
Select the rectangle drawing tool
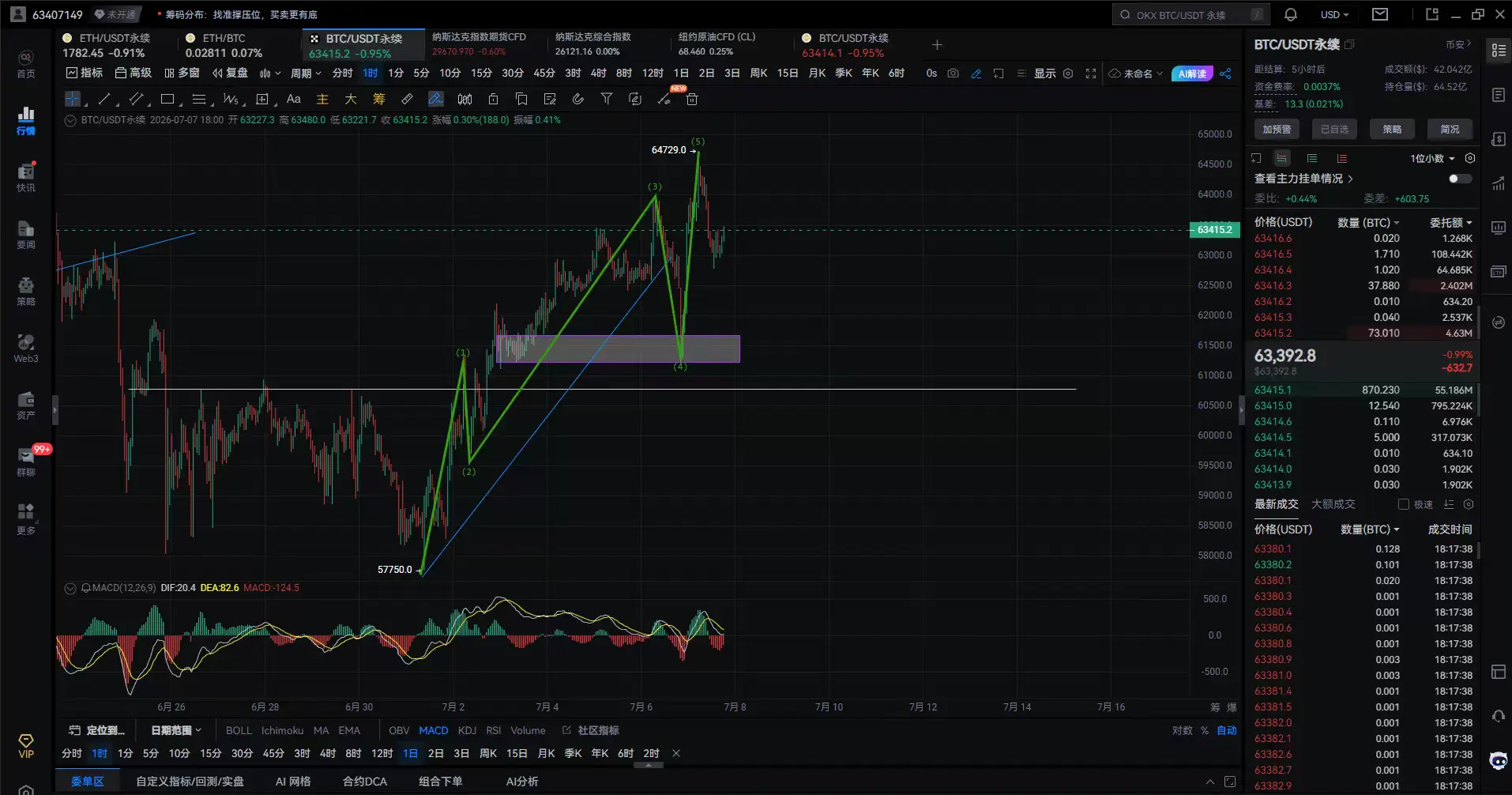click(167, 99)
